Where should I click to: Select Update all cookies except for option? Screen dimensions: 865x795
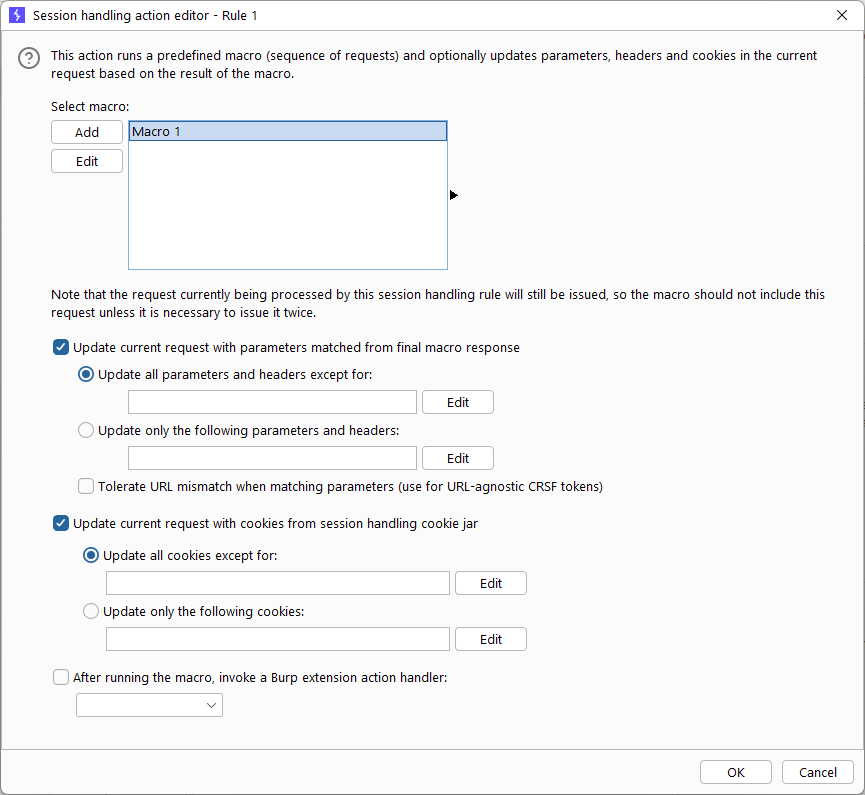pos(90,555)
